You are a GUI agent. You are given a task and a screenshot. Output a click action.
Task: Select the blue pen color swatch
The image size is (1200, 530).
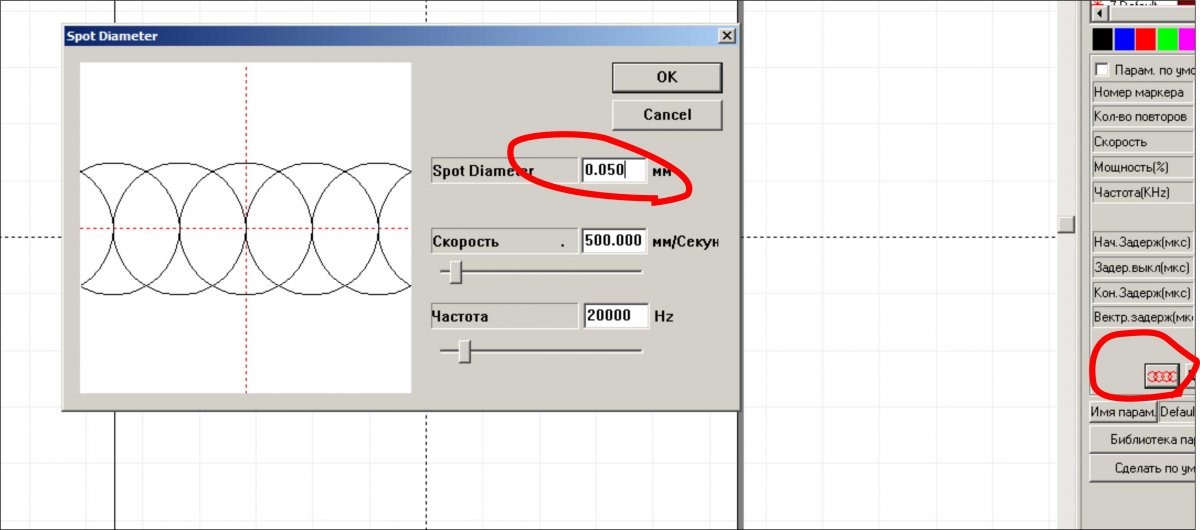[1124, 39]
